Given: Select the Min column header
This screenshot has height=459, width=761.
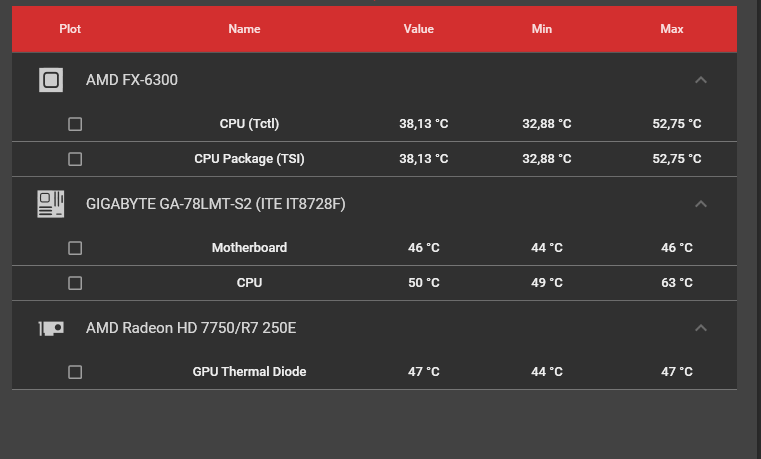Looking at the screenshot, I should tap(541, 29).
